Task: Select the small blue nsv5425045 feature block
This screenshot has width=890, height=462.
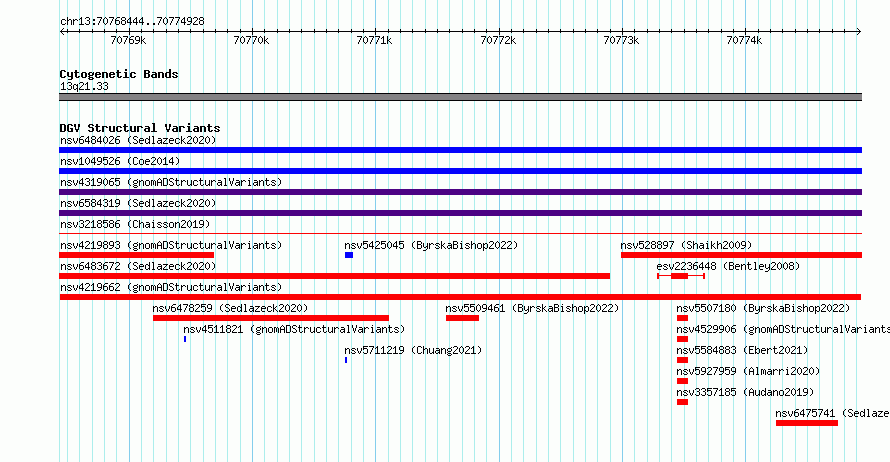Action: [349, 255]
